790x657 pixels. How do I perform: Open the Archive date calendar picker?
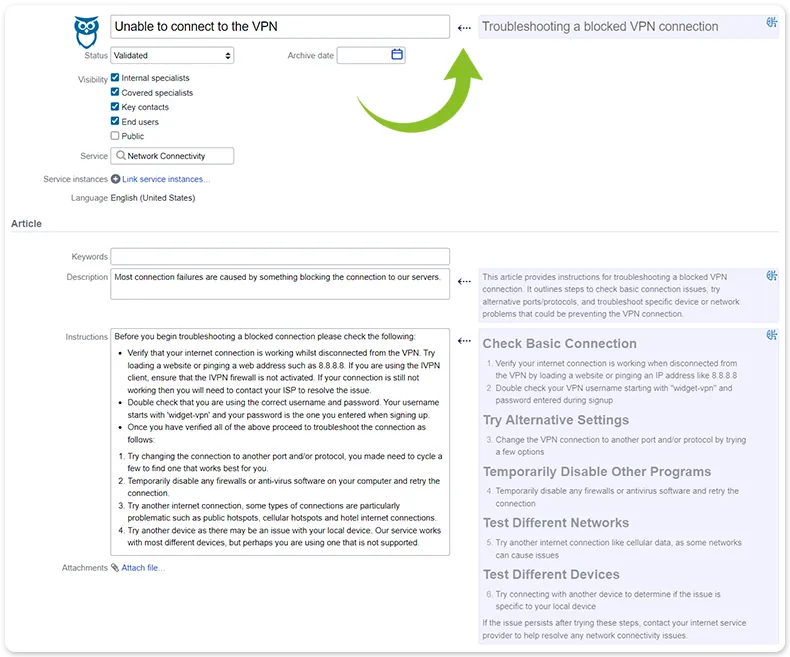[x=397, y=54]
